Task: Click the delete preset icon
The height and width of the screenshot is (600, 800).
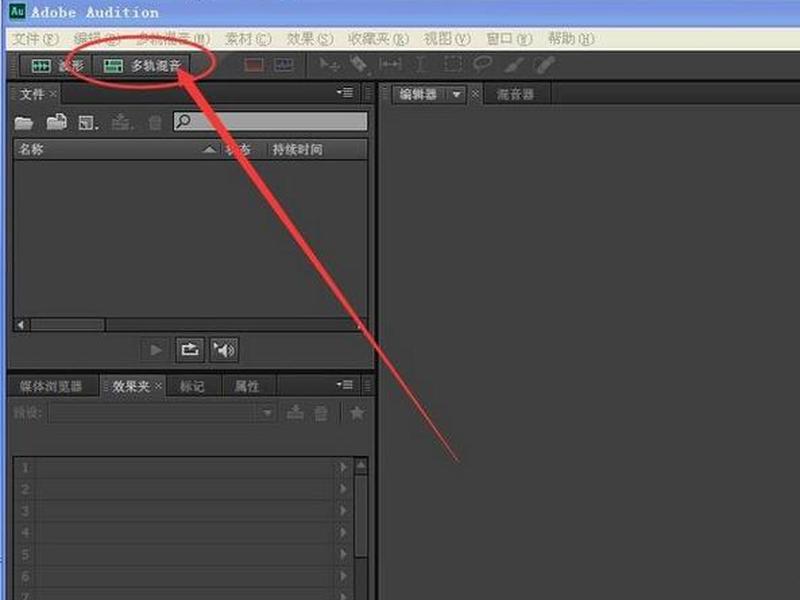Action: pos(321,413)
